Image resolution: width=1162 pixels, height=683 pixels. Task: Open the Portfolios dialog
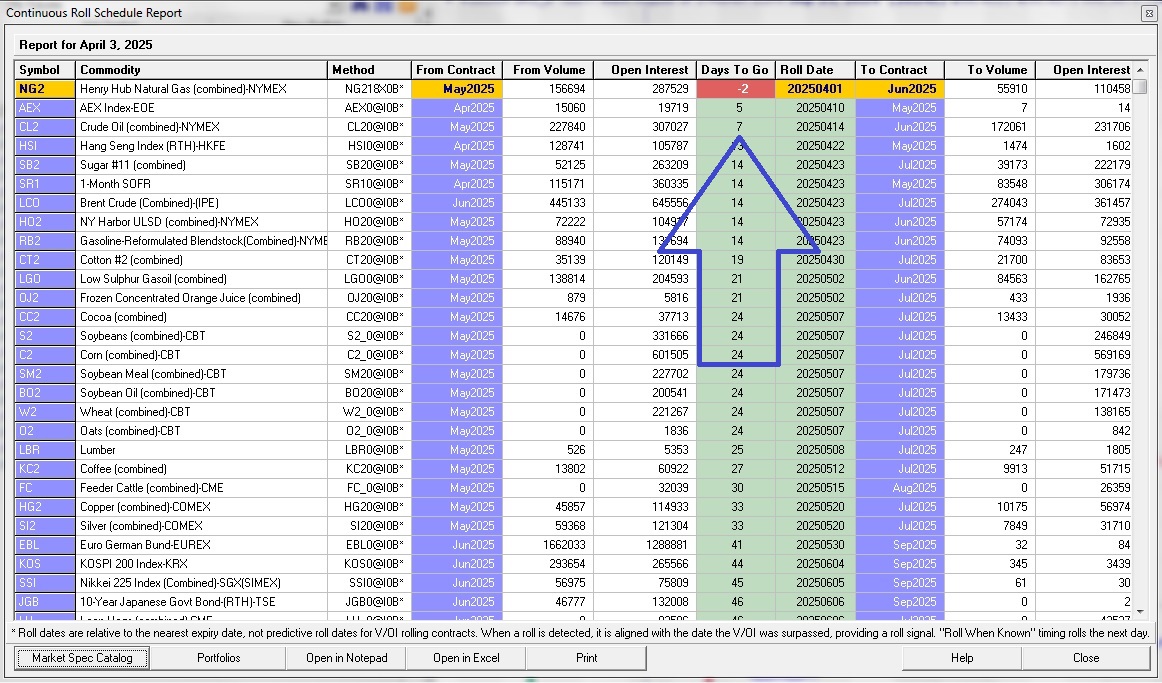tap(218, 658)
